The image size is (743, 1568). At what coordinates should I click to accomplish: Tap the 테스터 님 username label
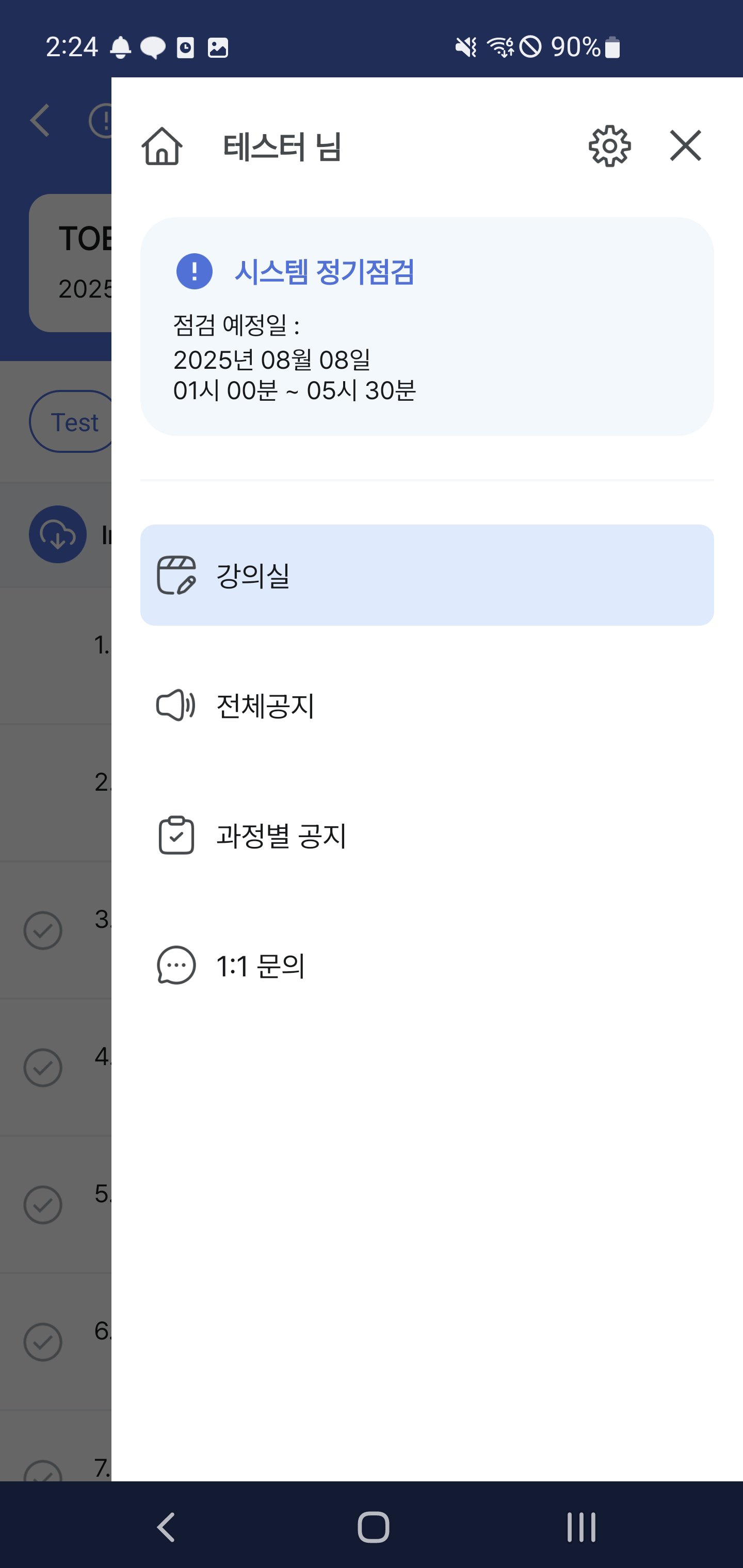click(x=282, y=148)
